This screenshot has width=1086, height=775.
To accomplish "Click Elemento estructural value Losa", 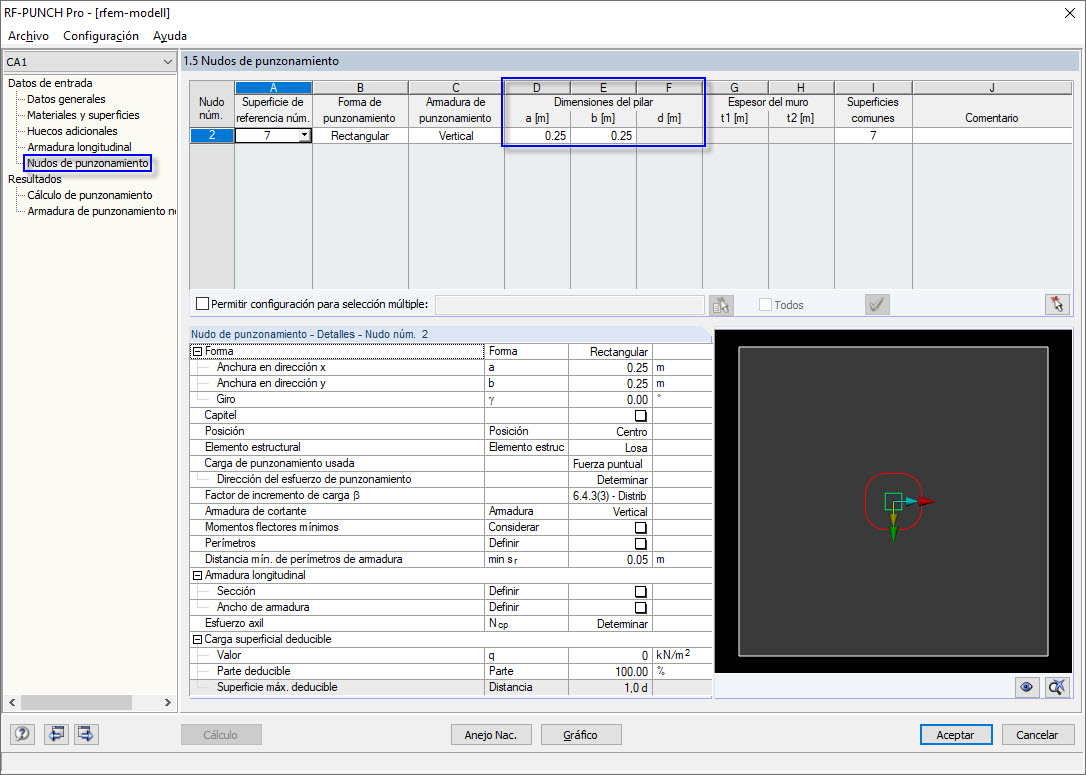I will click(x=610, y=447).
